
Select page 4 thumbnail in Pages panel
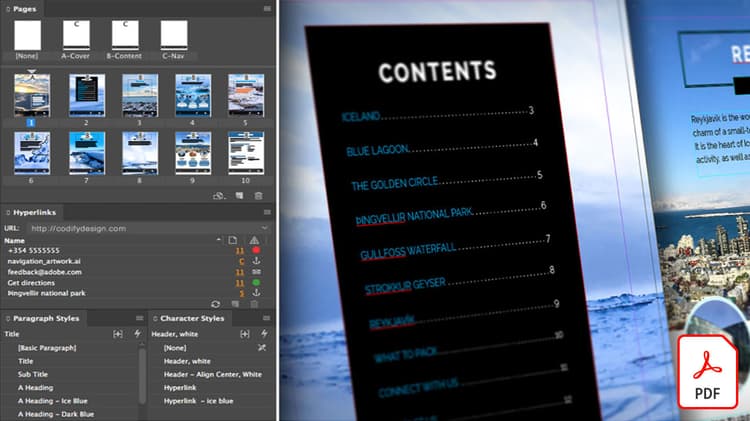click(193, 95)
